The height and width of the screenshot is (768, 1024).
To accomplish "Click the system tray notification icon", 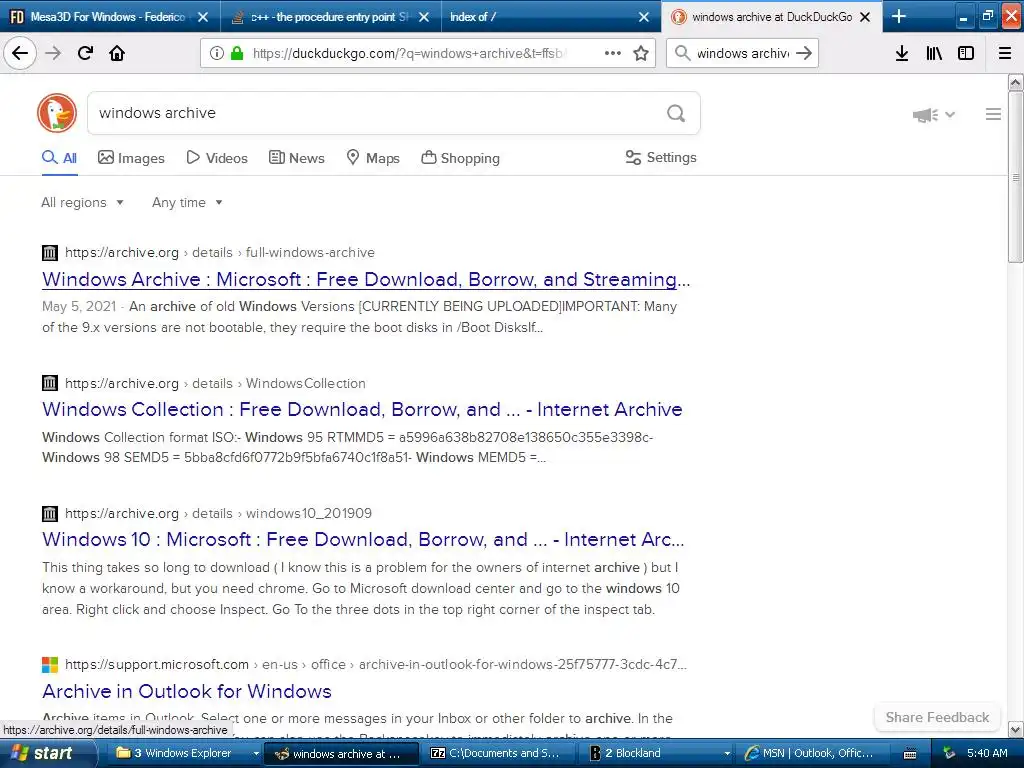I will [x=949, y=753].
